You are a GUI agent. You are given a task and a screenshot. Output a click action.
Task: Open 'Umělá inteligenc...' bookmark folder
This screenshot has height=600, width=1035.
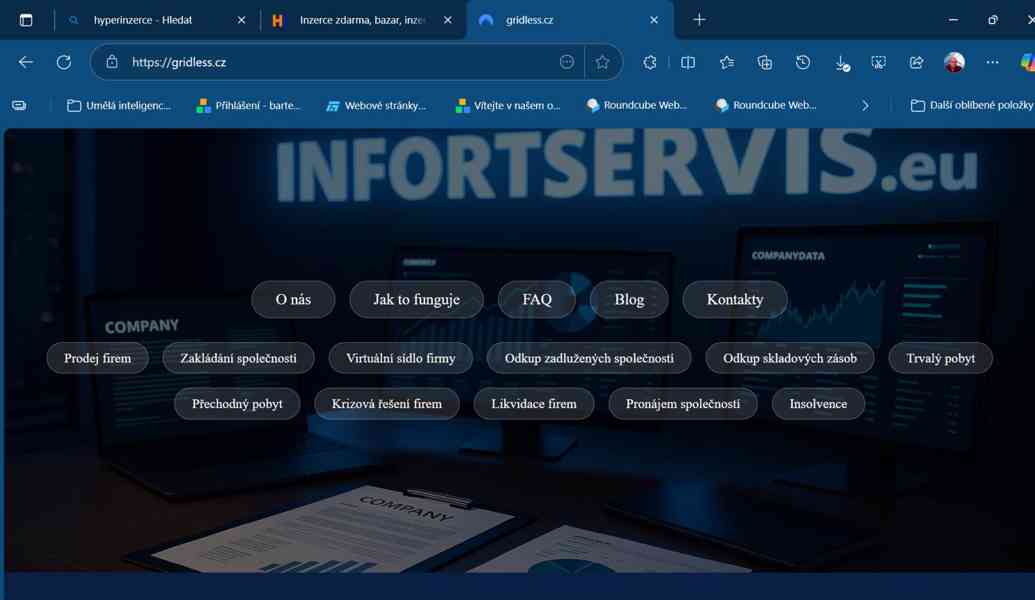click(x=118, y=105)
